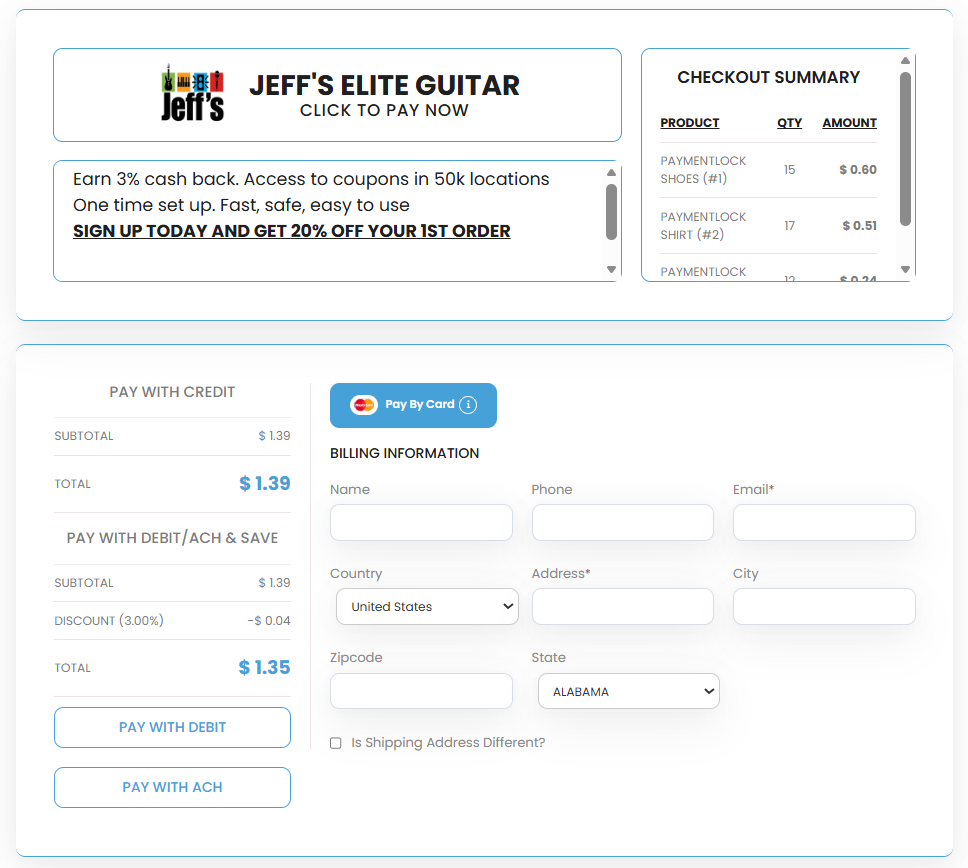Expand the State dropdown showing Alabama
The width and height of the screenshot is (968, 868).
pos(628,691)
